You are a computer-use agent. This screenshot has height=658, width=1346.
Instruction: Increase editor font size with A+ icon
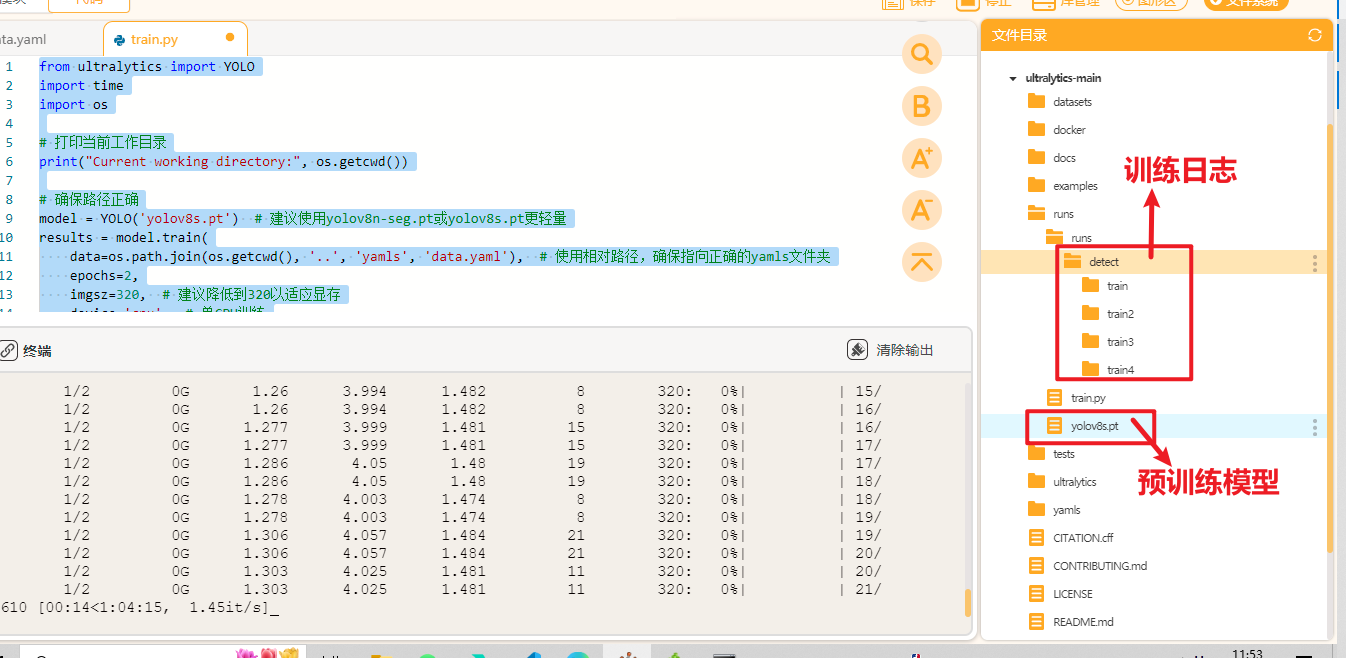[922, 158]
